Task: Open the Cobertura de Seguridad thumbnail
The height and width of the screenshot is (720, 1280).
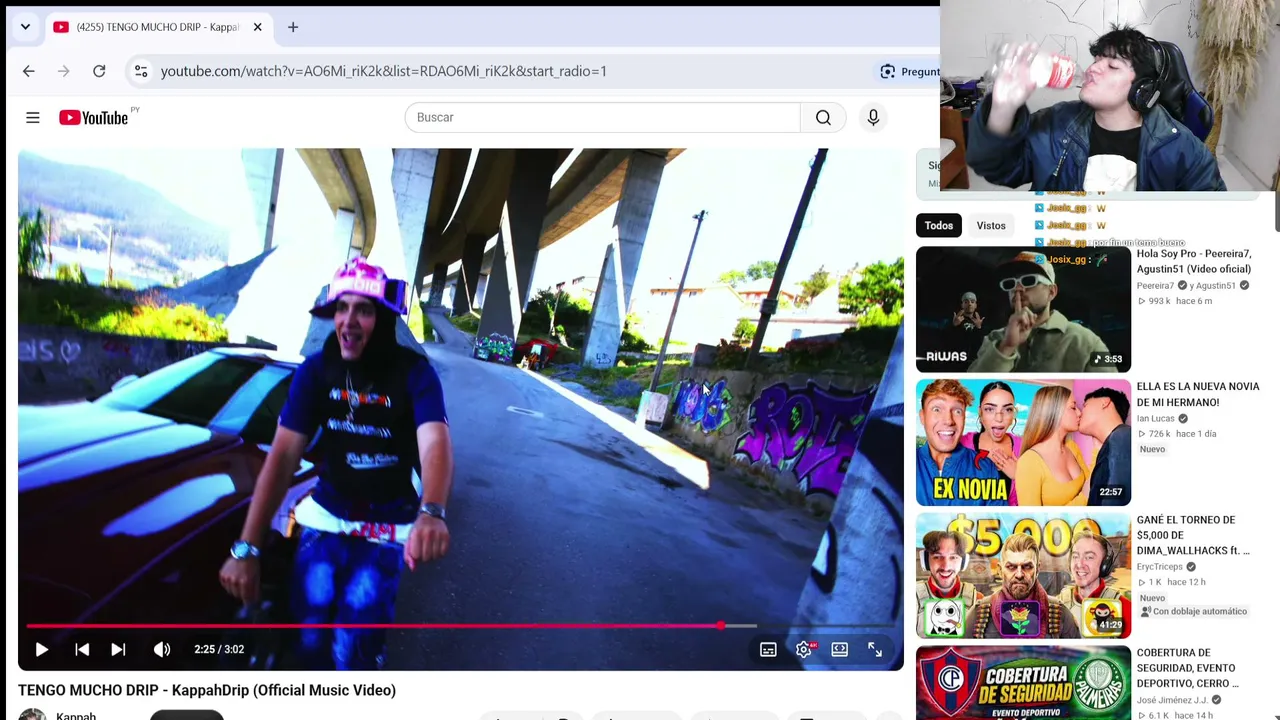Action: [1023, 683]
